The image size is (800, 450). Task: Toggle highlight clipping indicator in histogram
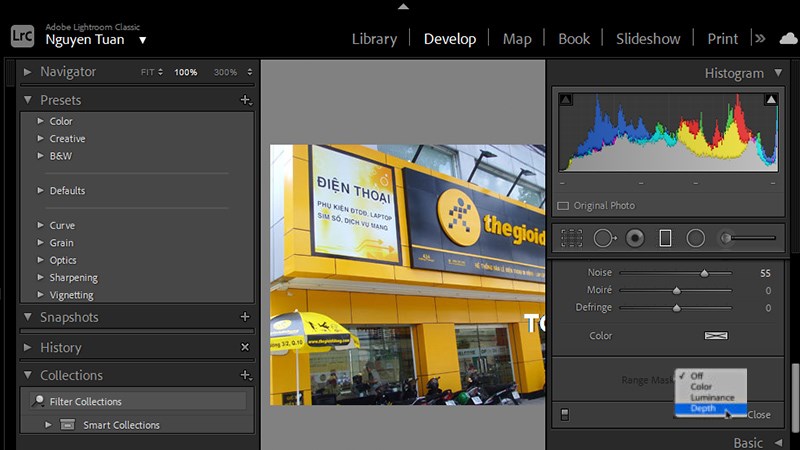pyautogui.click(x=771, y=99)
